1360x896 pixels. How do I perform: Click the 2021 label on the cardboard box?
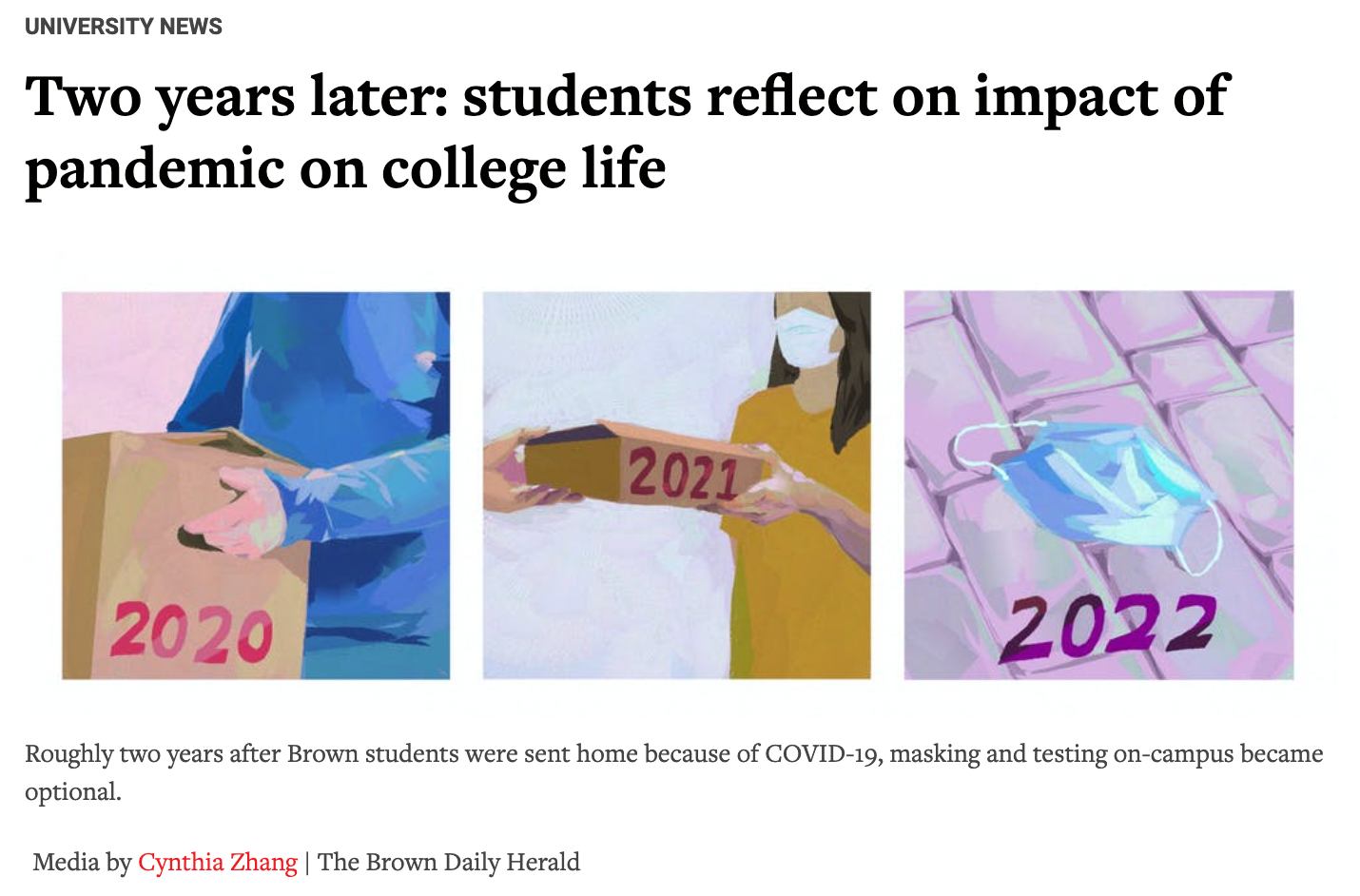(x=683, y=475)
